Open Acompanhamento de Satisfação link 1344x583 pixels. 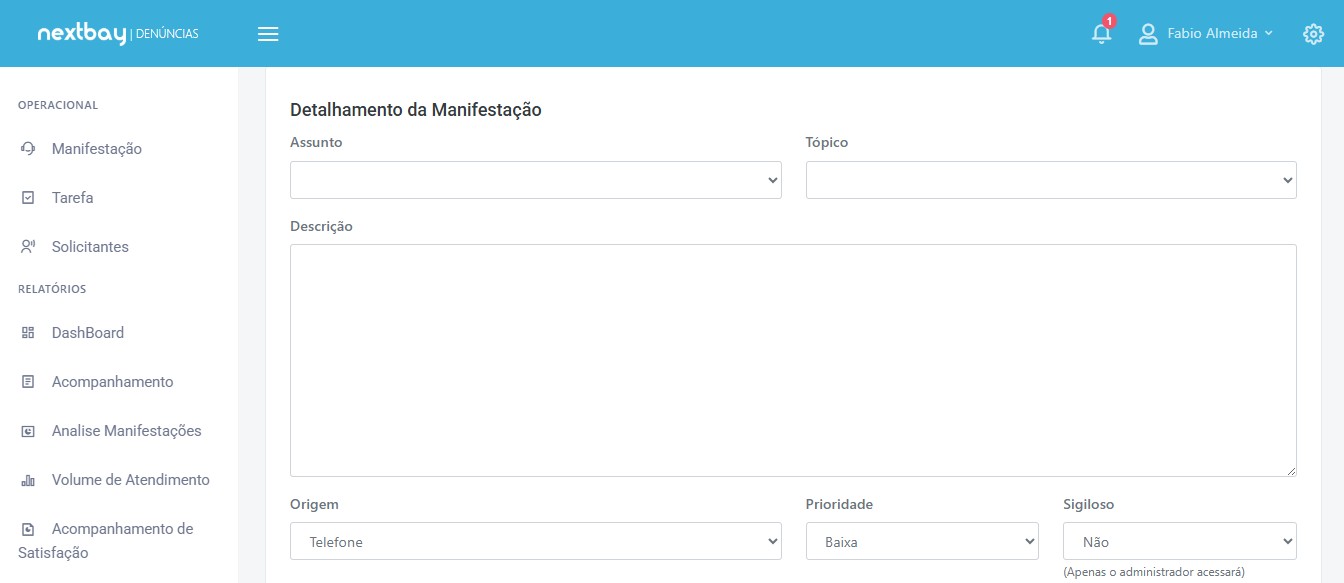coord(107,541)
